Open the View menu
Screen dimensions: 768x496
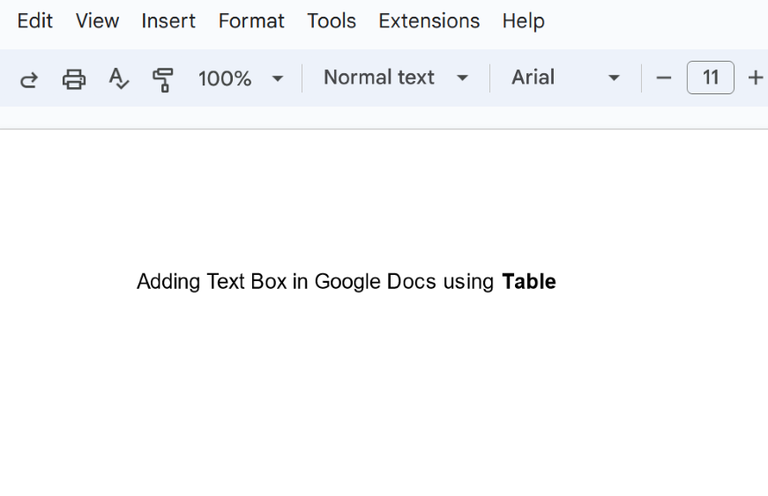click(x=97, y=21)
